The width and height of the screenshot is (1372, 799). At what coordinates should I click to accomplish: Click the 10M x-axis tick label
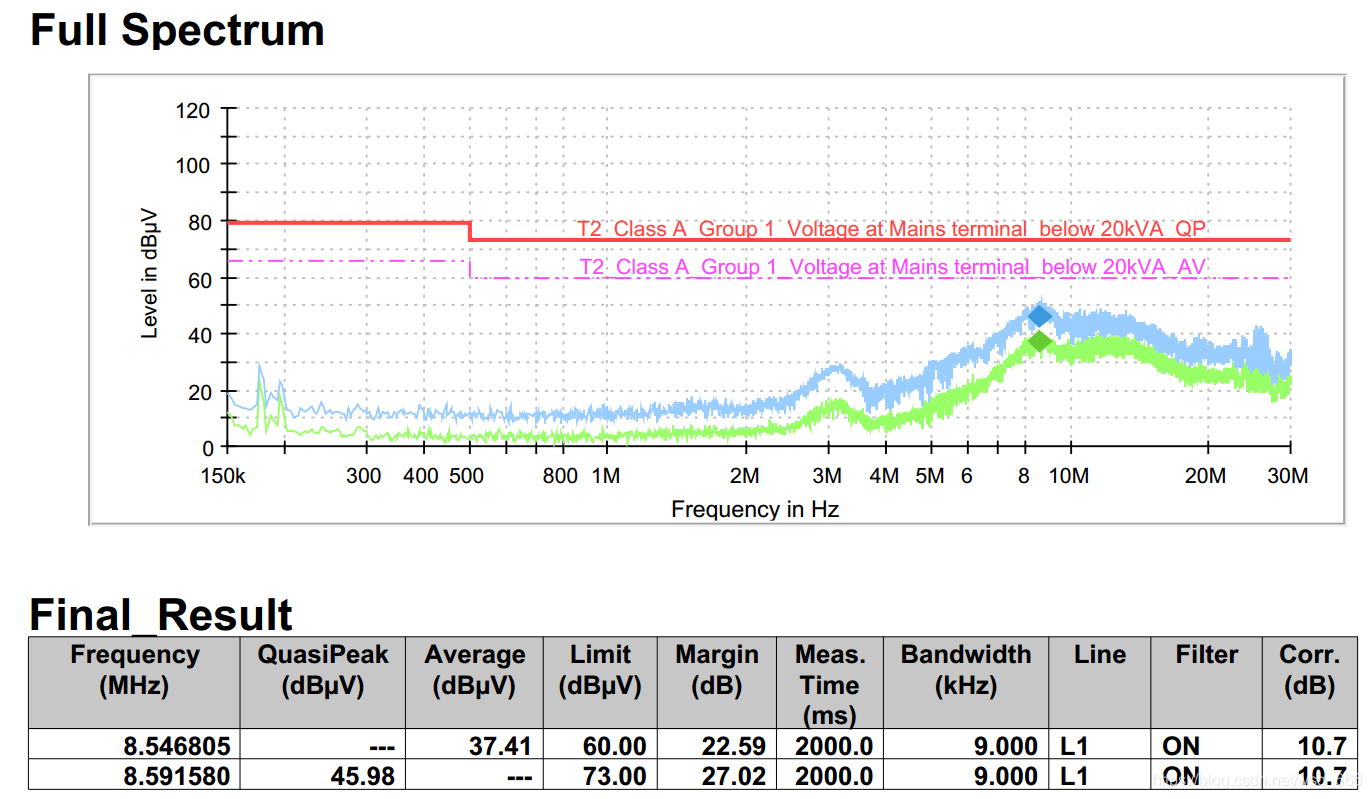click(x=1069, y=476)
